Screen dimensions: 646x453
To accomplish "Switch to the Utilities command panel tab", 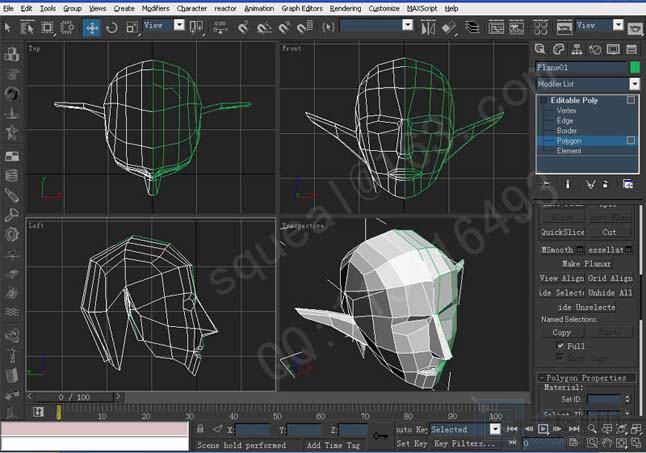I will 632,49.
